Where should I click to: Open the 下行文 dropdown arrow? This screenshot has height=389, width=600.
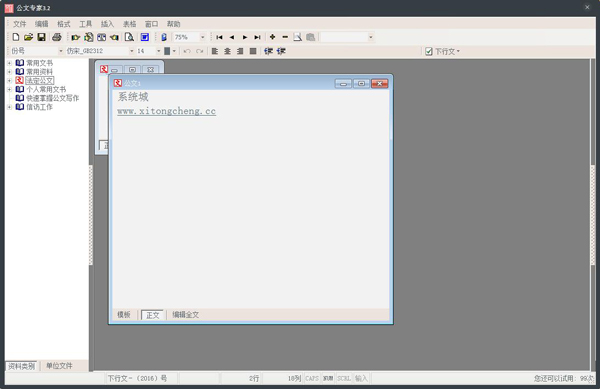coord(458,51)
